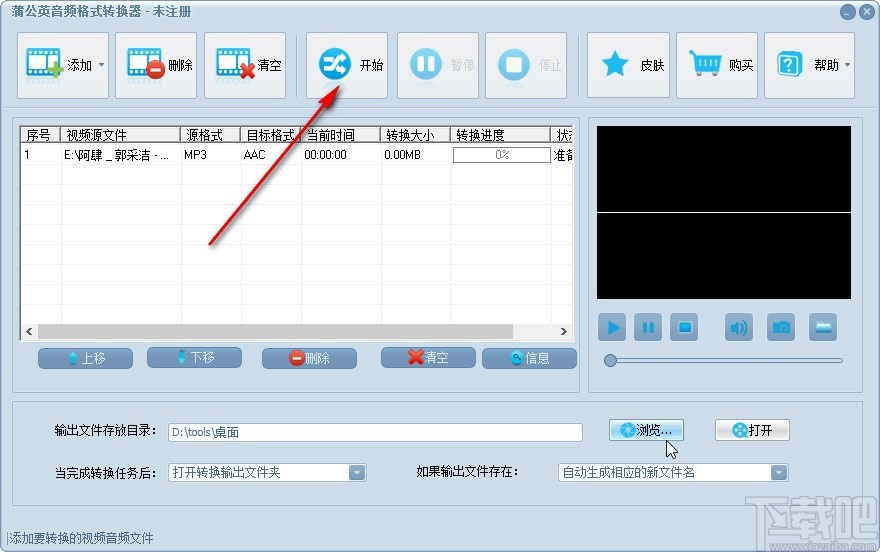Open the 皮肤 skin options
The image size is (880, 552).
pos(628,66)
